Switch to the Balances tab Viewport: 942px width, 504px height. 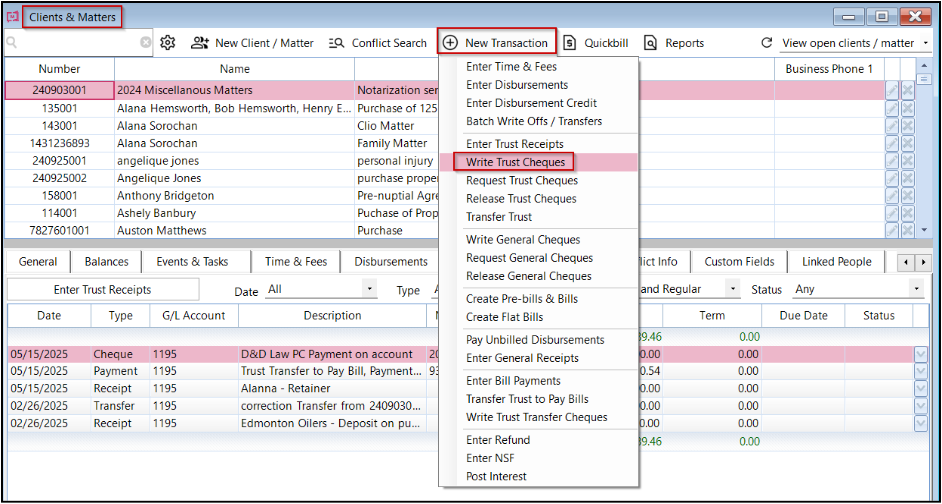[106, 262]
